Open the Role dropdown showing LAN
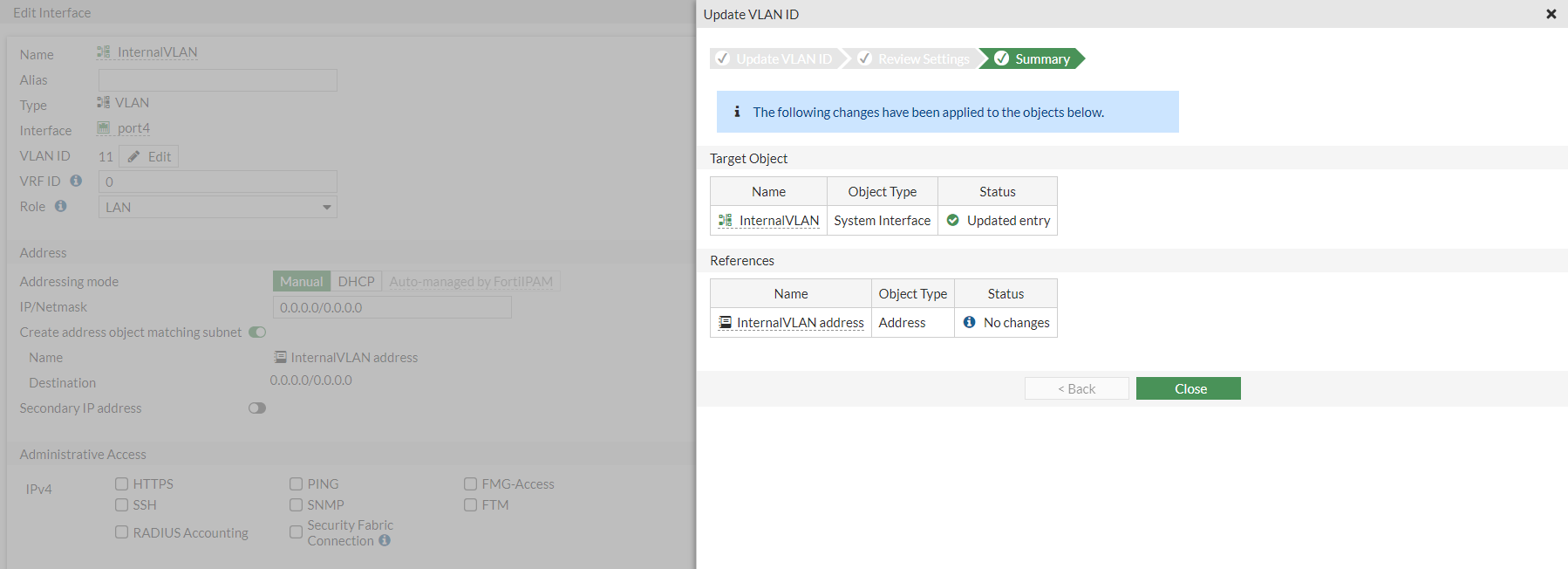The width and height of the screenshot is (1568, 569). point(218,207)
